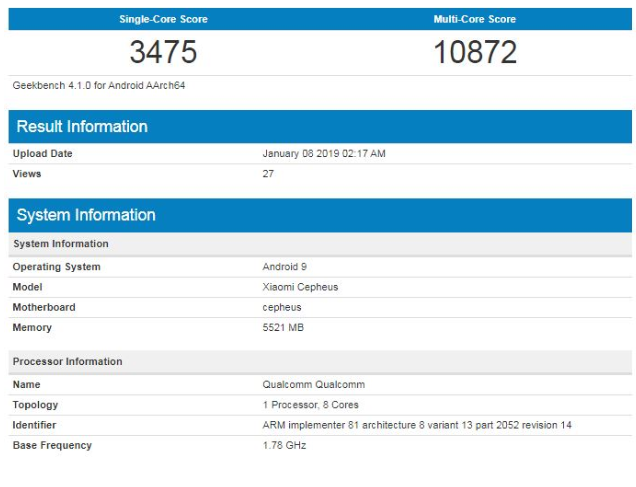This screenshot has width=636, height=487.
Task: Click the Processor Information subheader row
Action: 320,362
